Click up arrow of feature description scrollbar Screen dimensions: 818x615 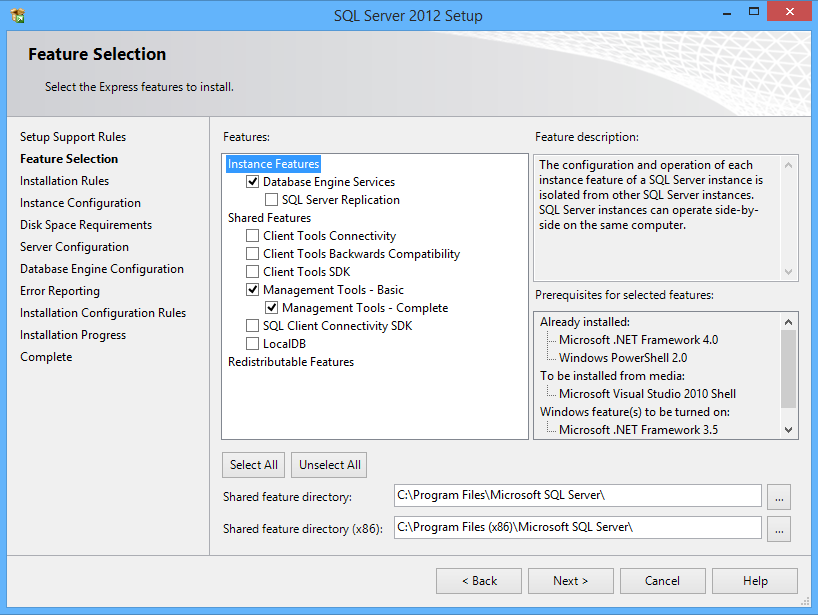click(788, 165)
